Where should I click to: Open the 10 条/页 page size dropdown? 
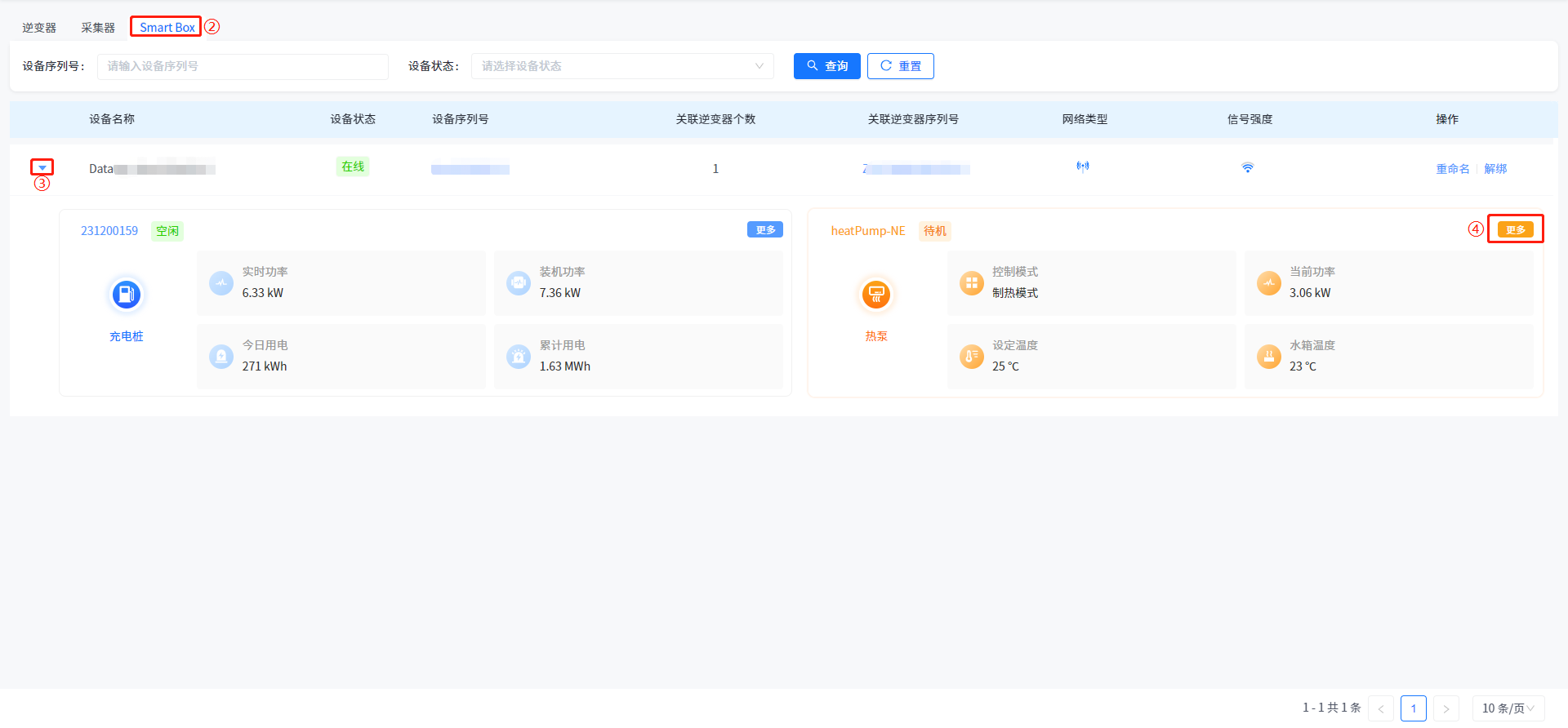[1508, 708]
